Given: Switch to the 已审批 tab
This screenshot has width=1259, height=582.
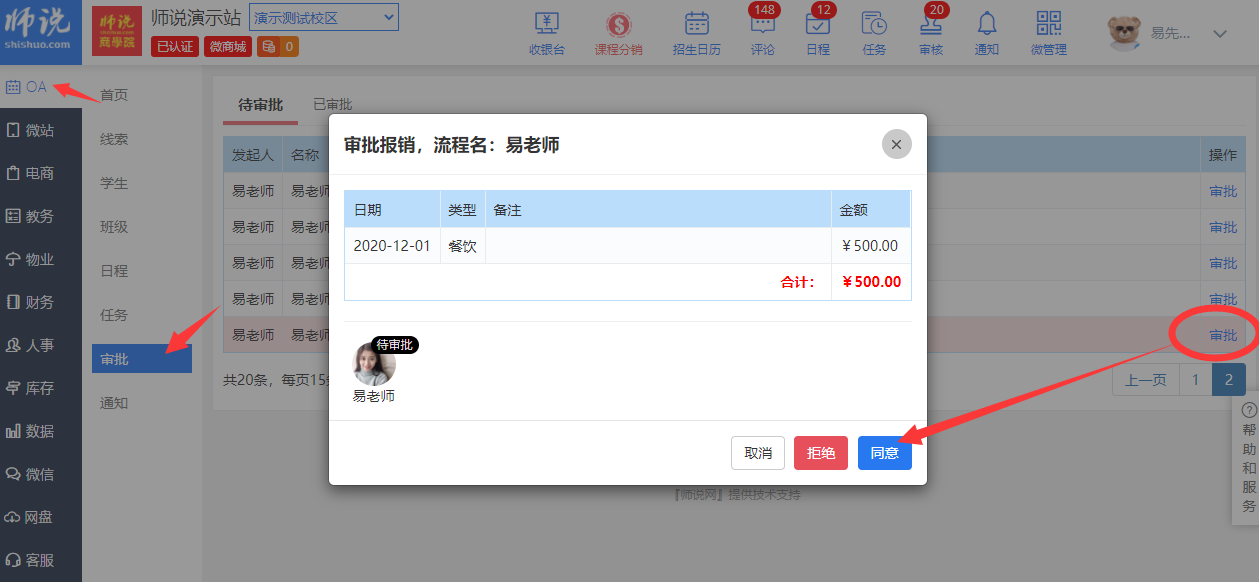Looking at the screenshot, I should pyautogui.click(x=332, y=105).
